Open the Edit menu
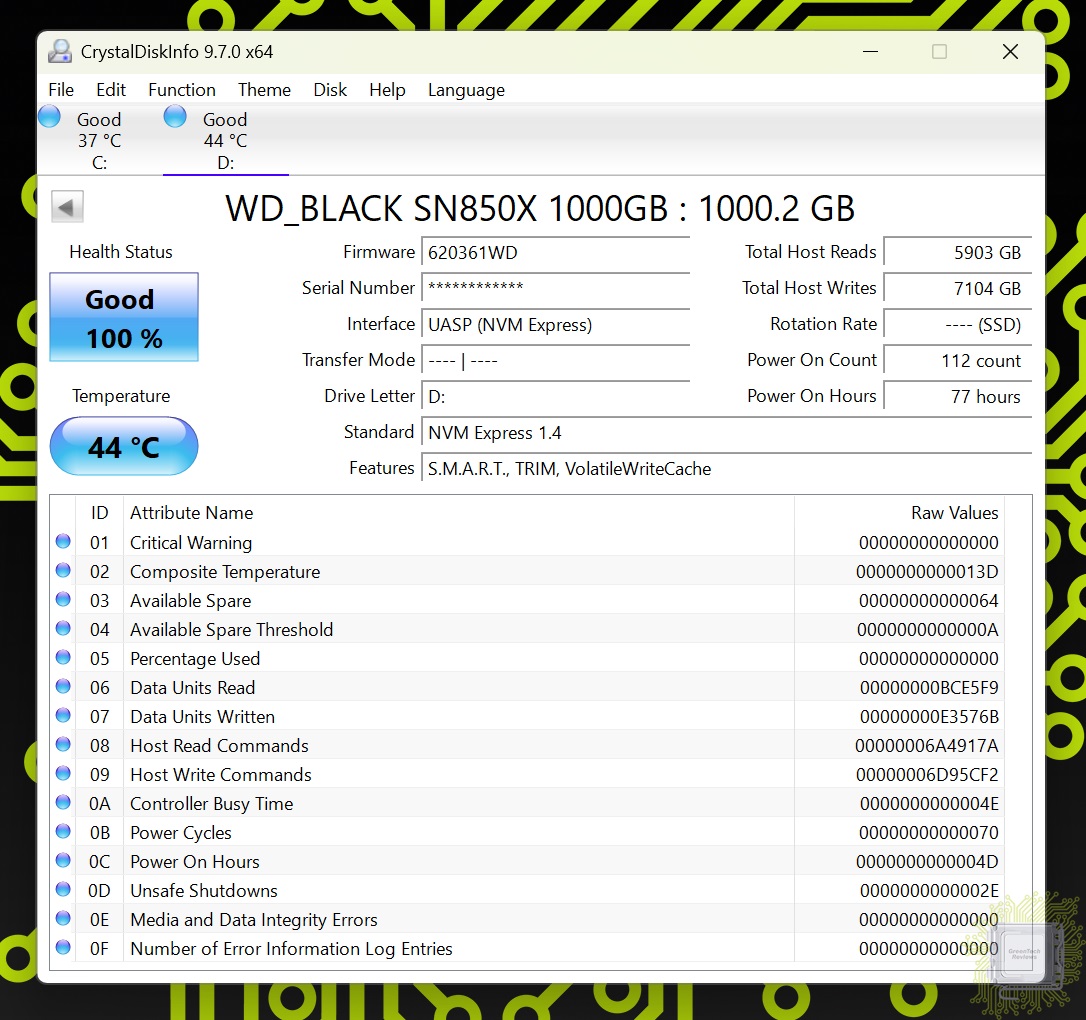Screen dimensions: 1086x1020 pyautogui.click(x=111, y=90)
